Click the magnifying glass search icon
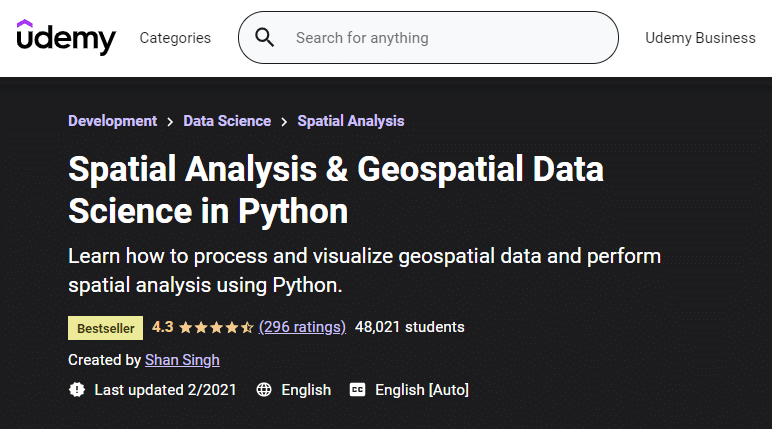Screen dimensions: 772x429 point(264,37)
